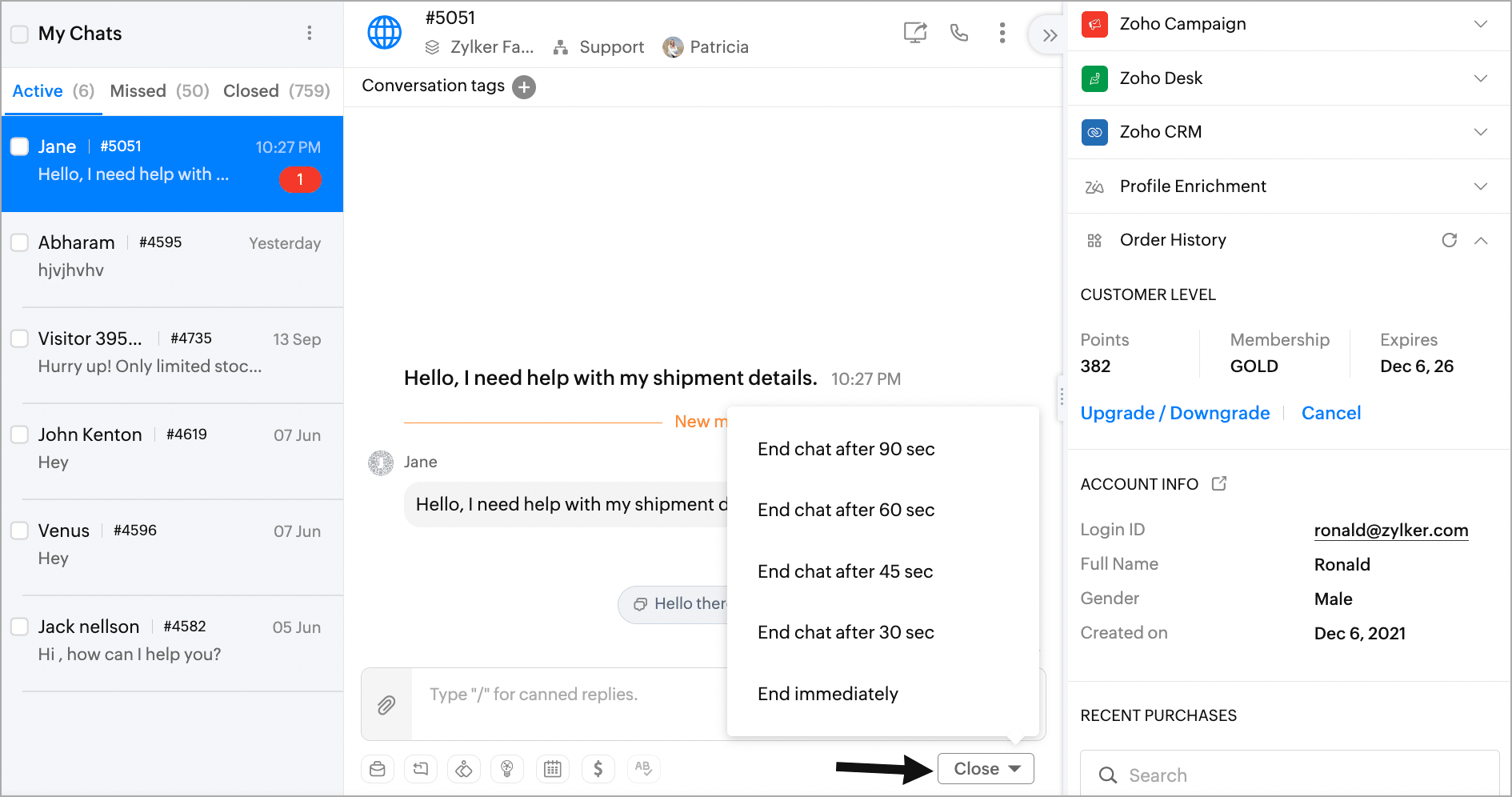Add a conversation tag

pos(524,86)
